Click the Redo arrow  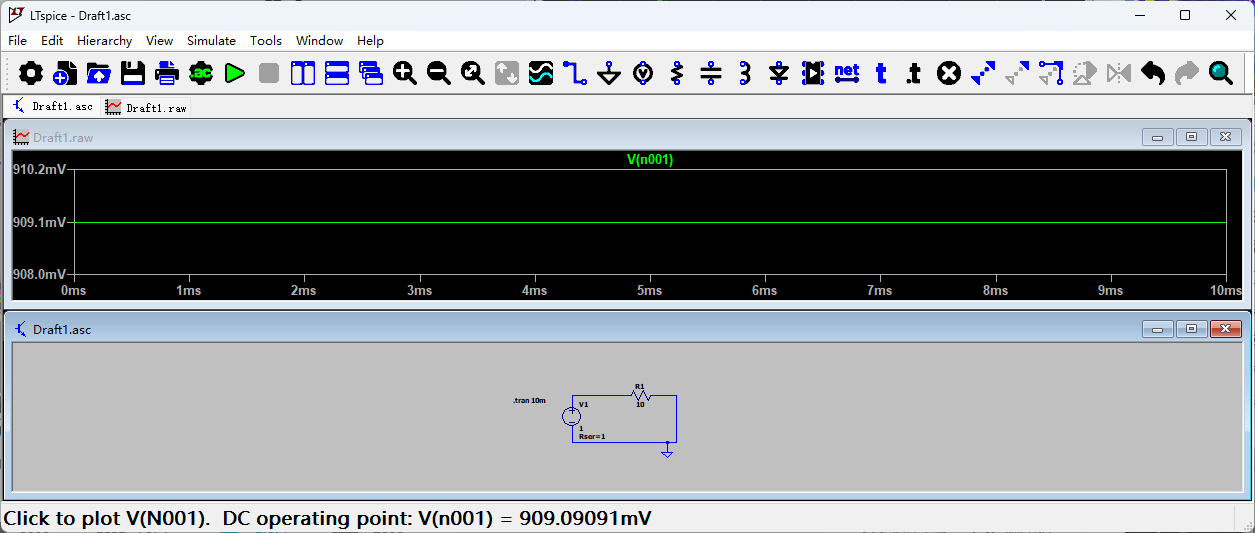pyautogui.click(x=1187, y=73)
